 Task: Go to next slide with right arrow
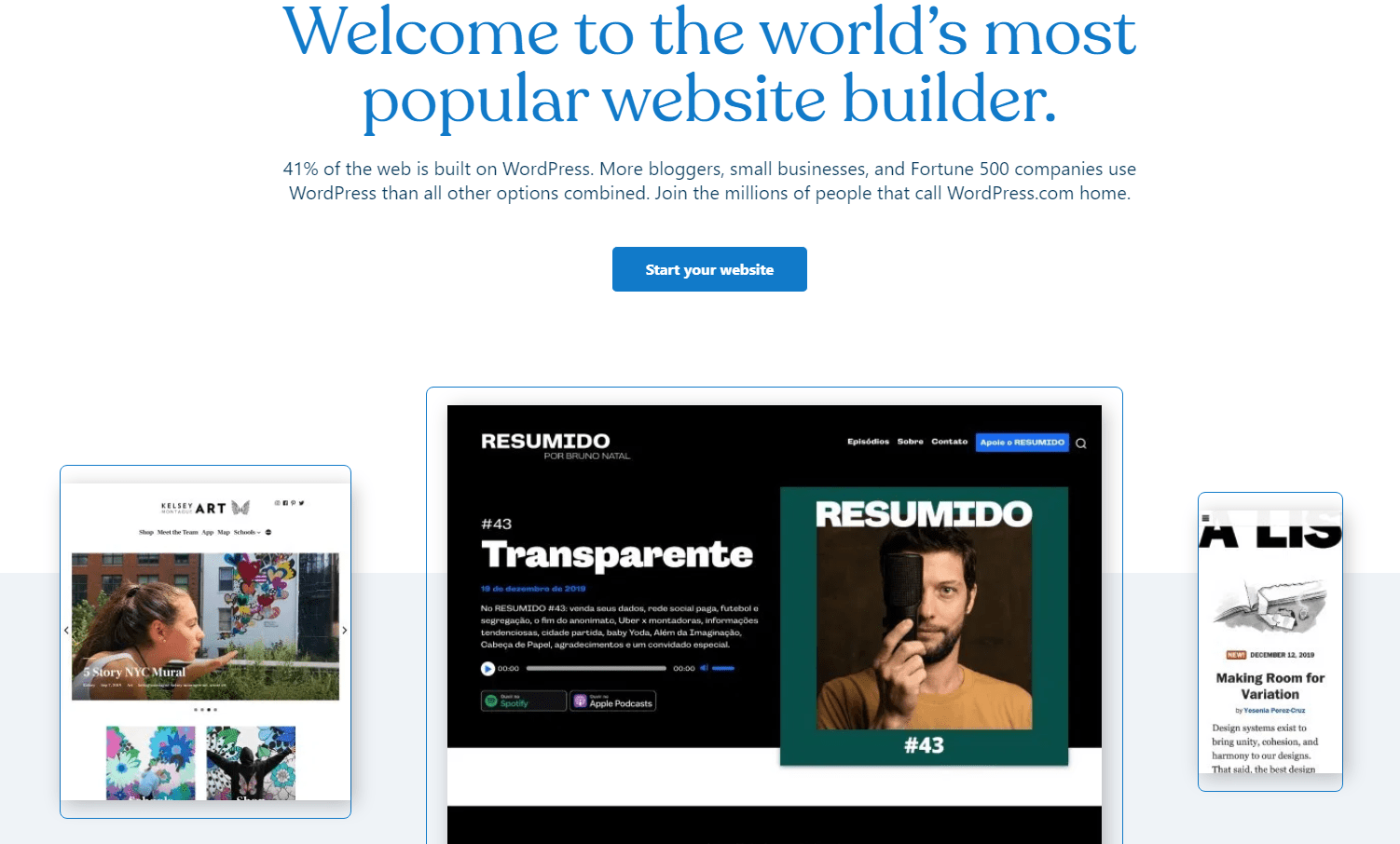coord(345,631)
